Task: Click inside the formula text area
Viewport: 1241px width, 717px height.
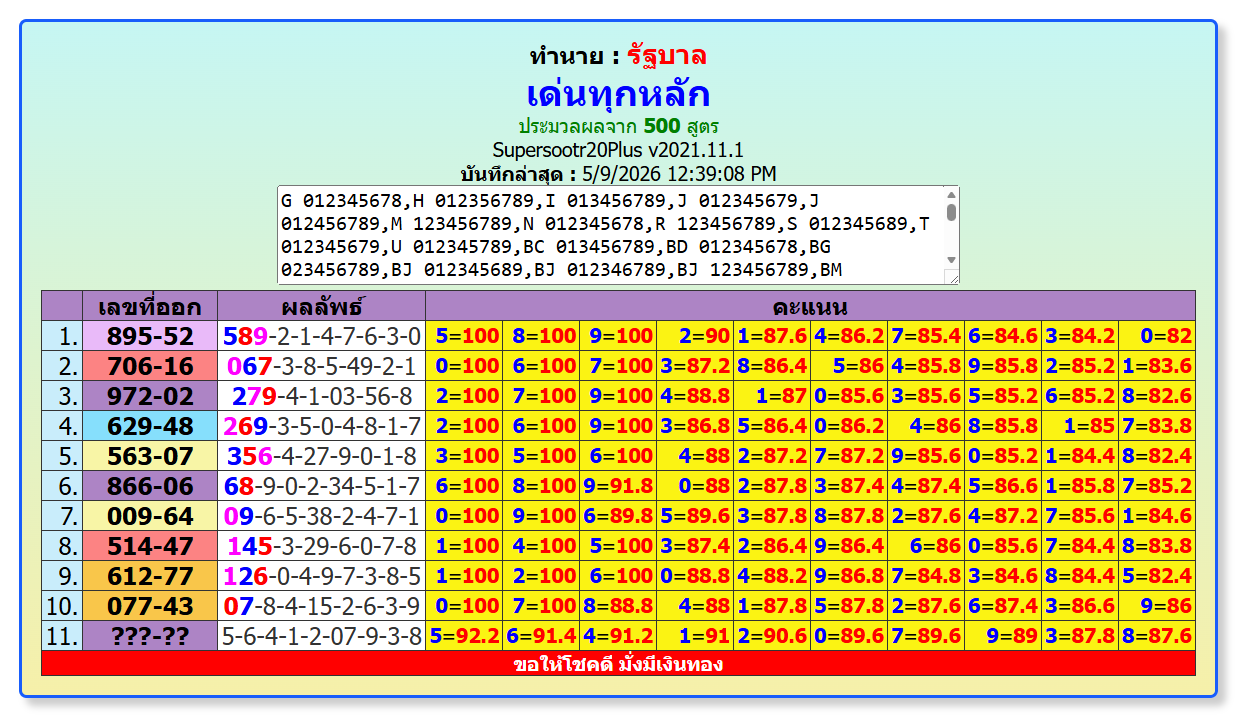Action: [610, 235]
